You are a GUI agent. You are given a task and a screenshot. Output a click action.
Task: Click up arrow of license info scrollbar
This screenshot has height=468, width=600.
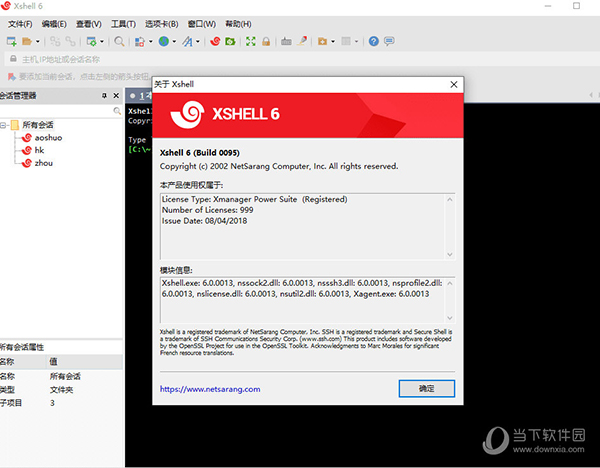(450, 199)
